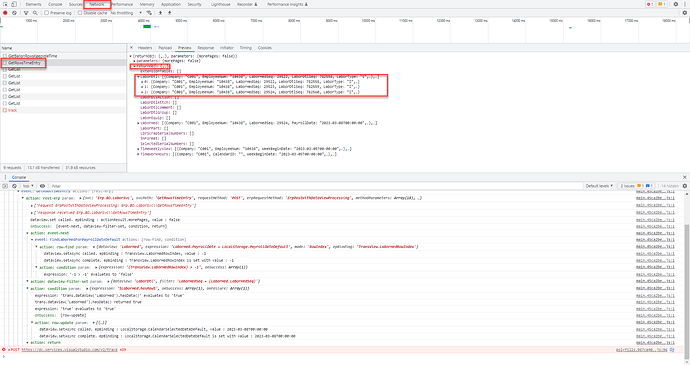Enable the Disable cache checkbox
The width and height of the screenshot is (690, 365).
80,13
